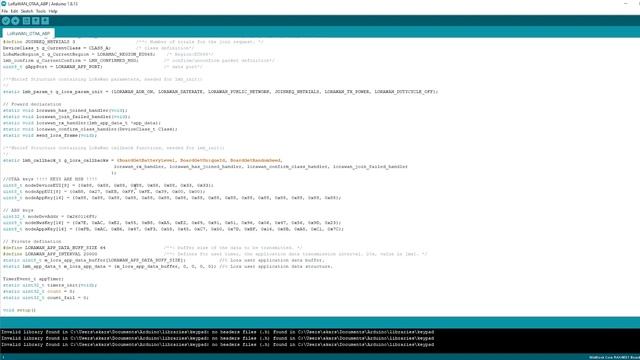Click the 'lmh_confirm g_CurrentConfirm' line
The height and width of the screenshot is (360, 640).
coord(71,60)
